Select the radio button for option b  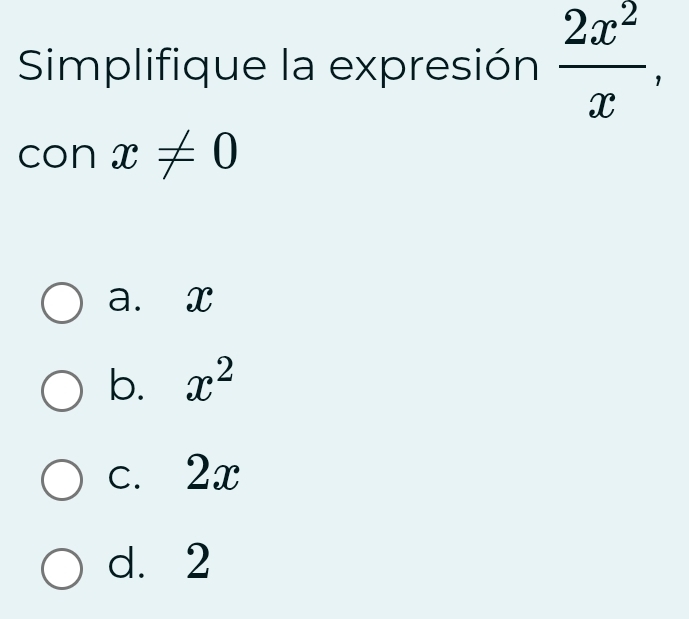(62, 391)
